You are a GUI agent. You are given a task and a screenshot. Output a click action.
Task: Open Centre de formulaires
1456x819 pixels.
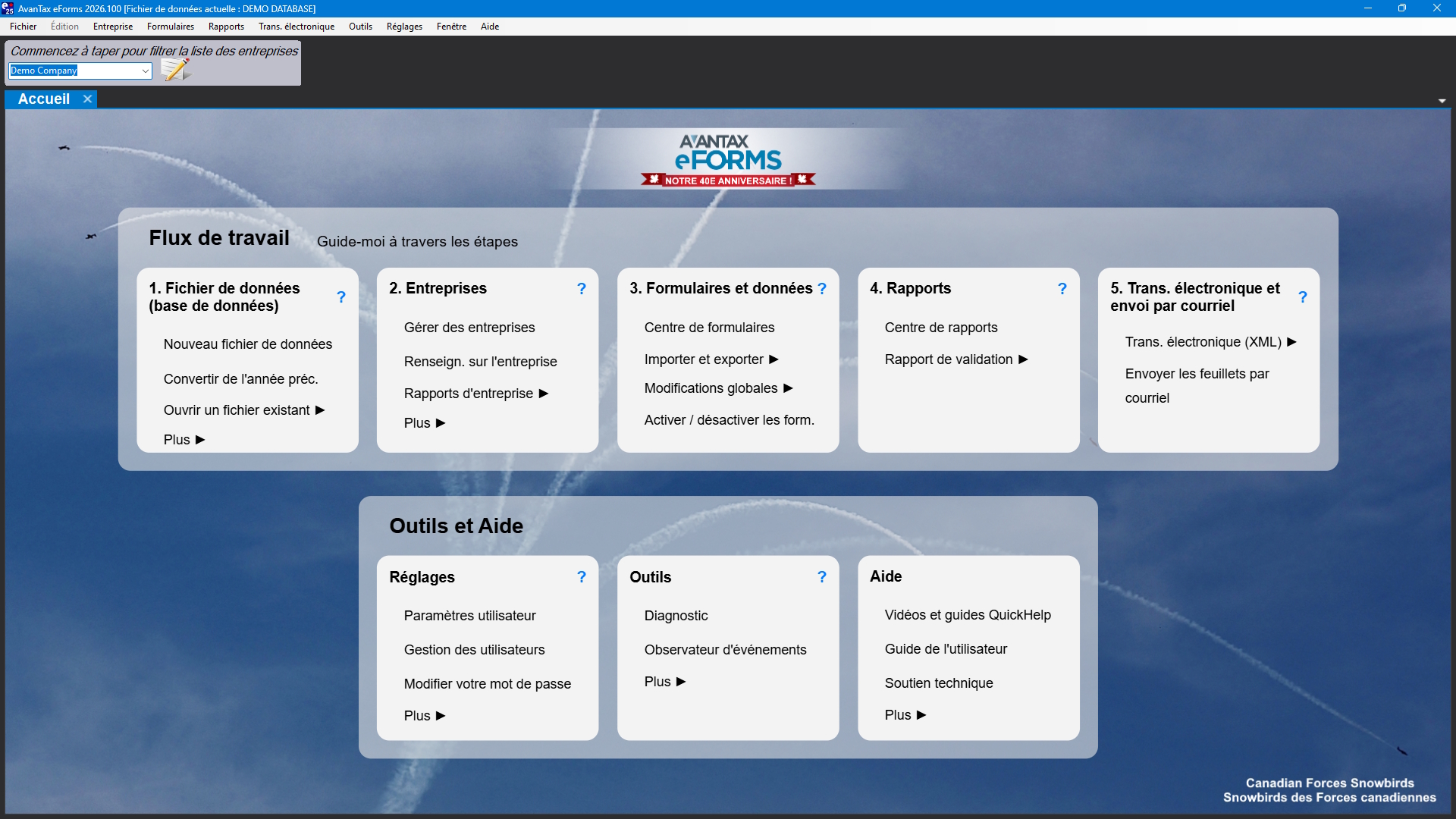click(709, 328)
